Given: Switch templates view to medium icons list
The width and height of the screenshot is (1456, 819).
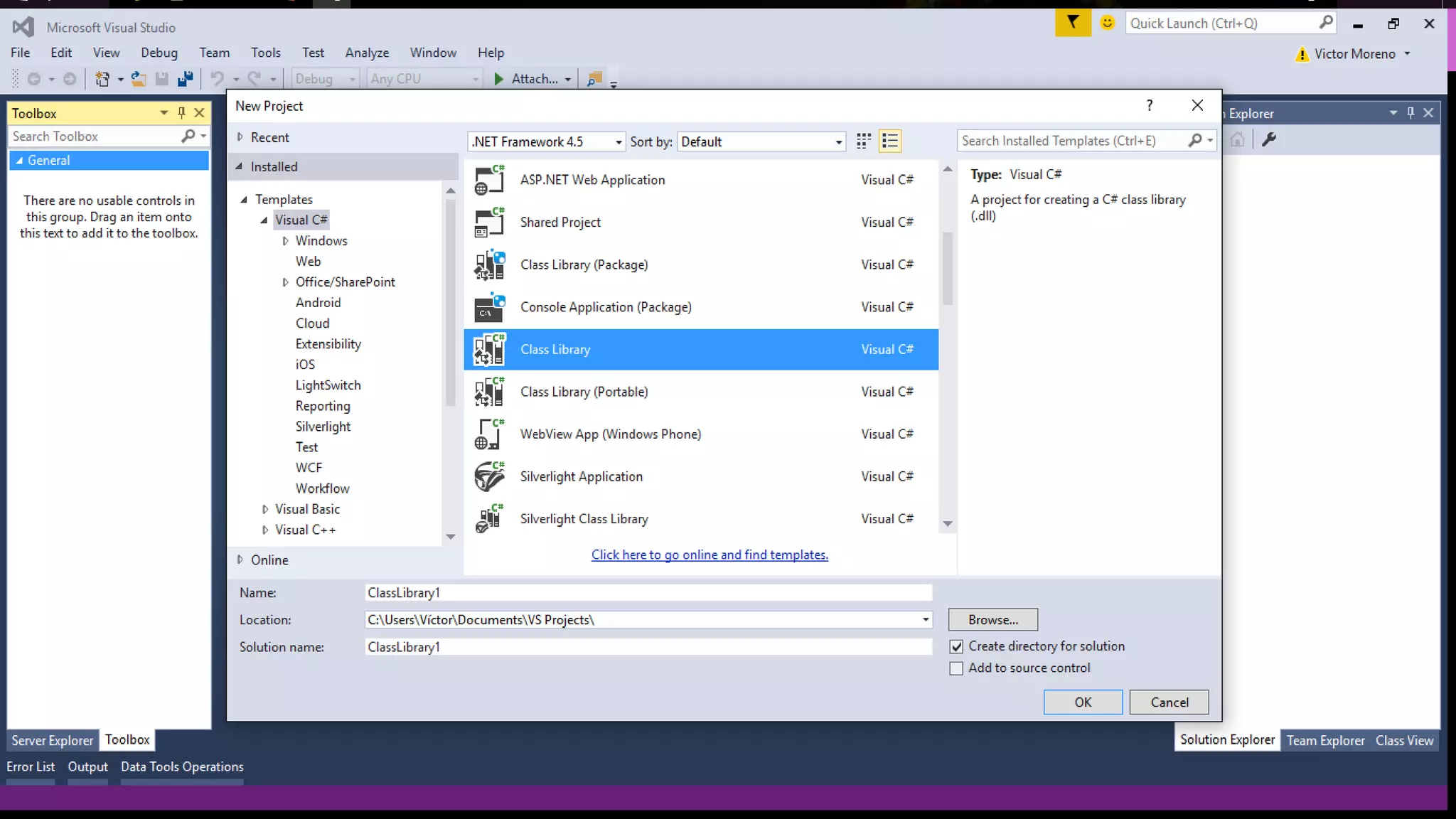Looking at the screenshot, I should pyautogui.click(x=890, y=141).
